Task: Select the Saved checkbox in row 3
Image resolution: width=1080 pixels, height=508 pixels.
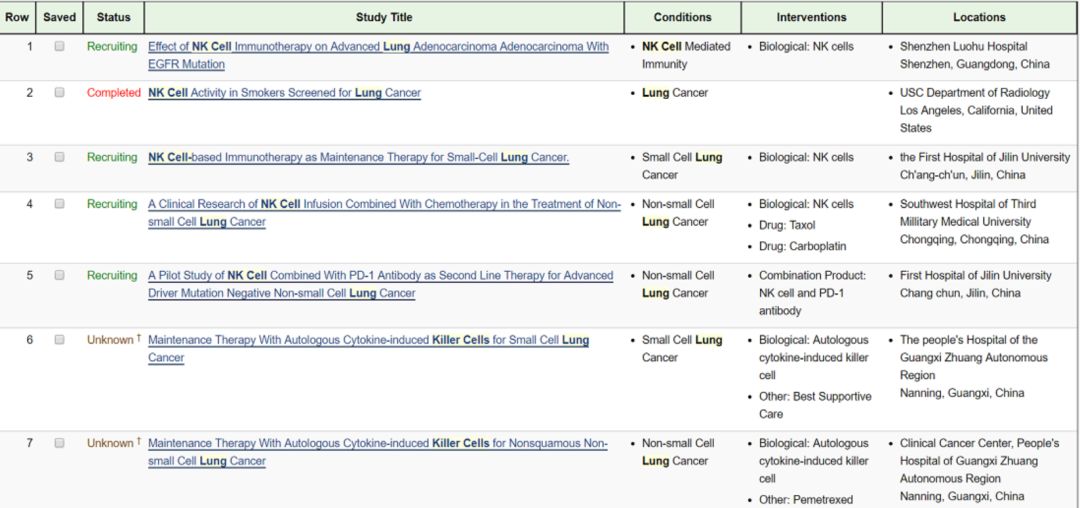Action: 59,157
